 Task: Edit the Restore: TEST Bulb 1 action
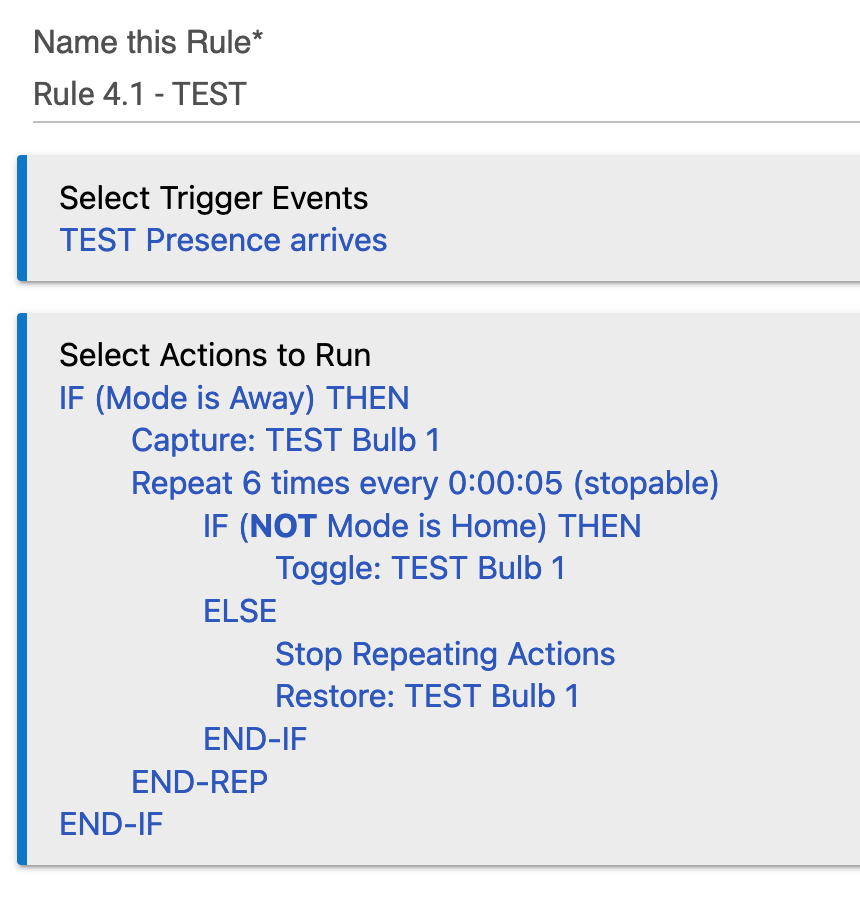(427, 696)
